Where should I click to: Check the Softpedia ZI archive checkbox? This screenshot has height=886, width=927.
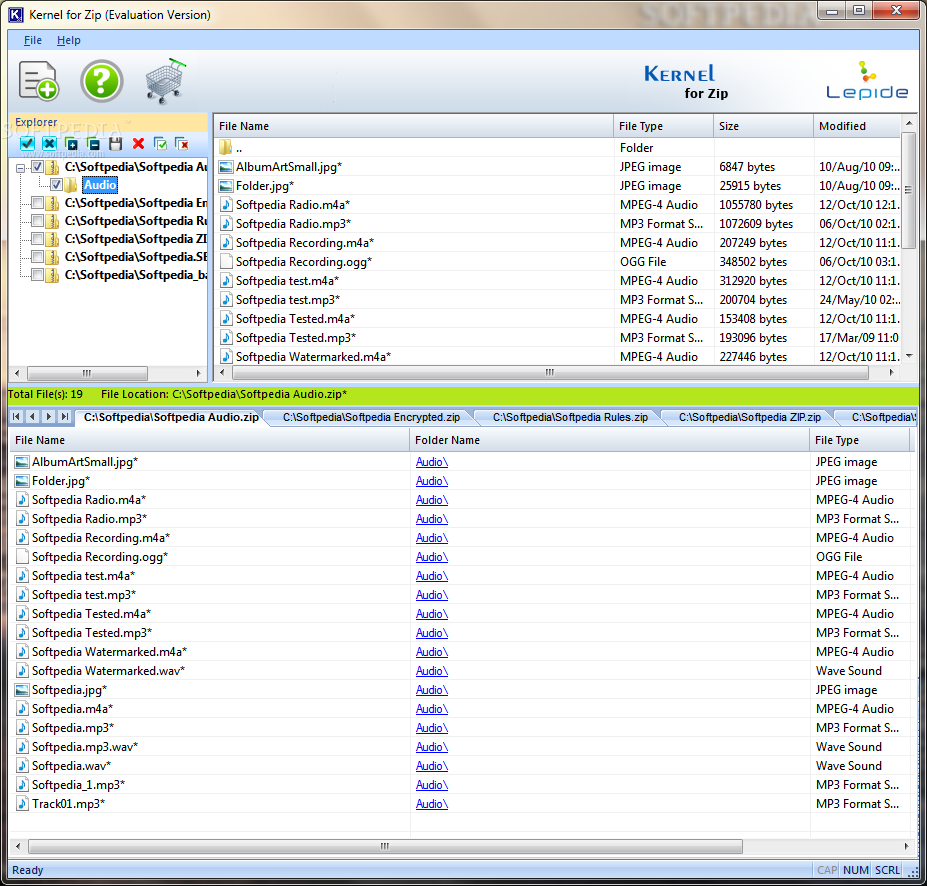[x=37, y=239]
